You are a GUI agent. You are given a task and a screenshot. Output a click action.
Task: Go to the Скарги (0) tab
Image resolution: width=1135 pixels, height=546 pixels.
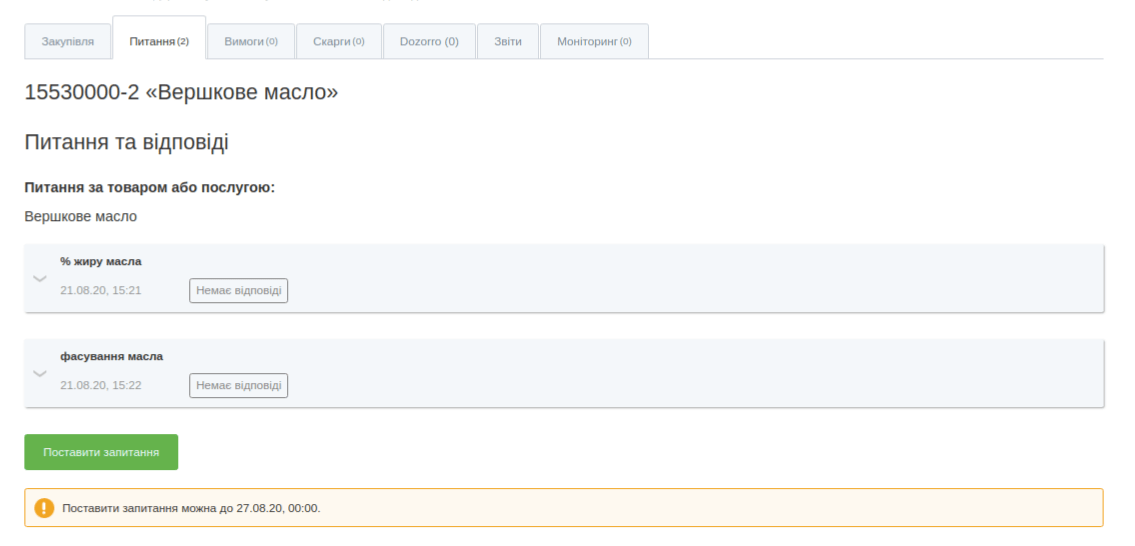pos(339,41)
